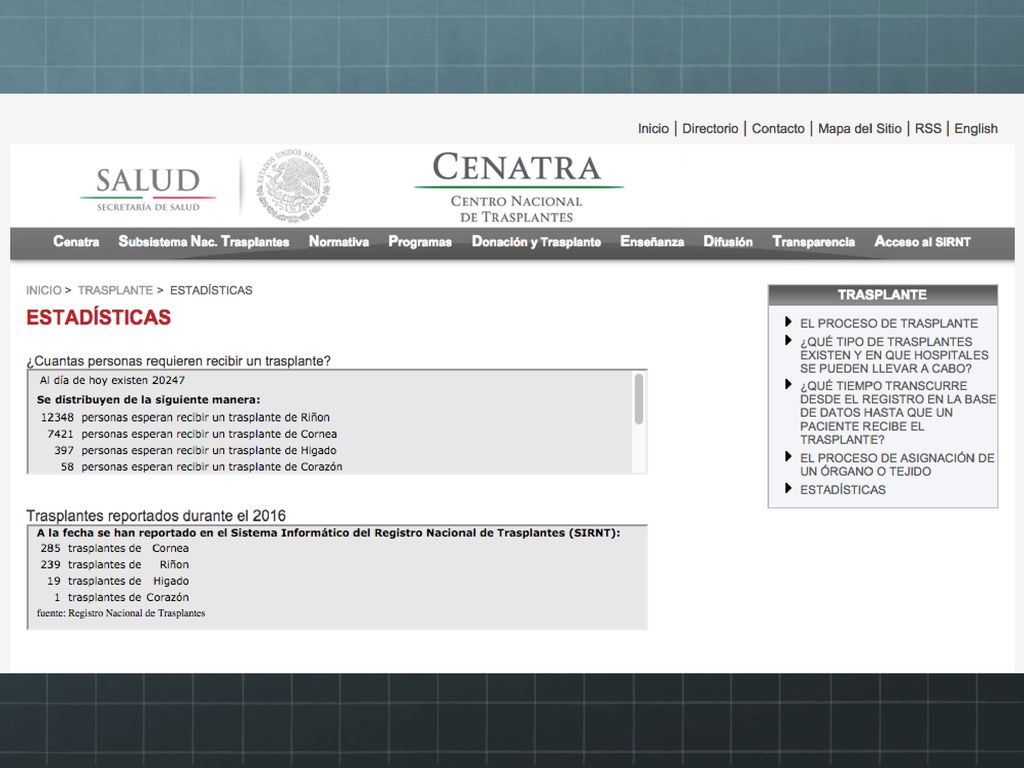Open Estadísticas sidebar link
Image resolution: width=1024 pixels, height=768 pixels.
pyautogui.click(x=842, y=490)
